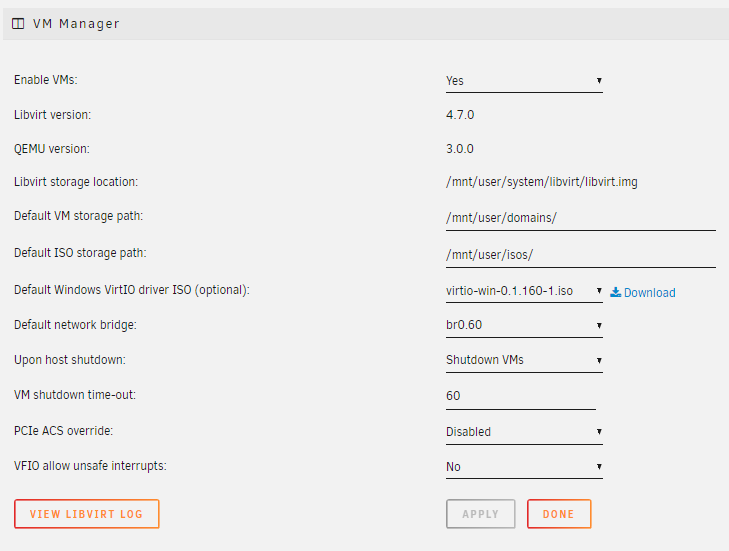The width and height of the screenshot is (729, 551).
Task: Click the 'Libvirt version:' label
Action: (x=53, y=115)
